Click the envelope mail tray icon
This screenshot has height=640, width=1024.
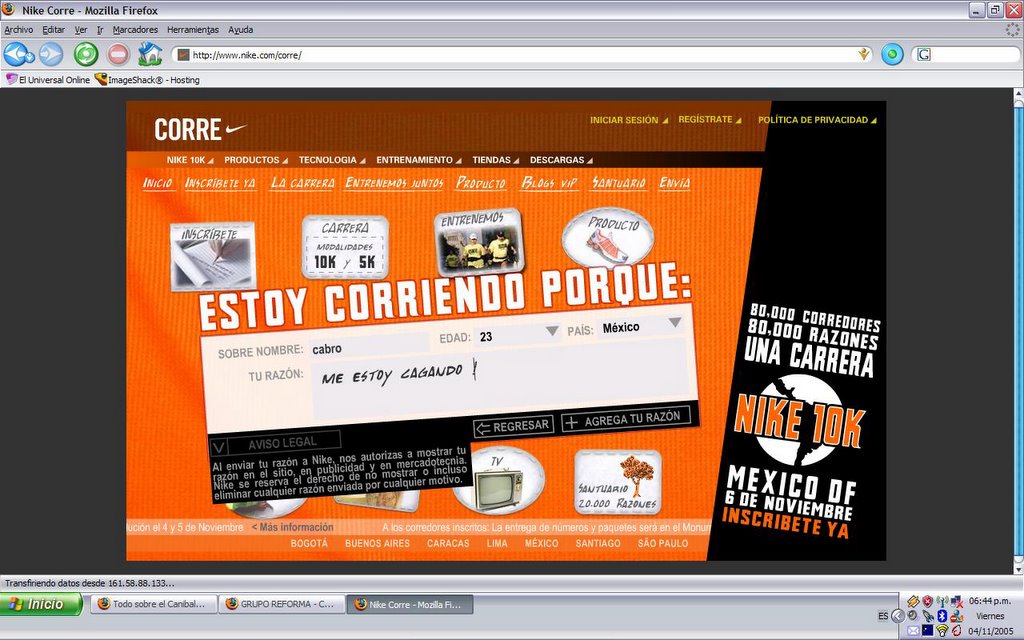pos(913,631)
